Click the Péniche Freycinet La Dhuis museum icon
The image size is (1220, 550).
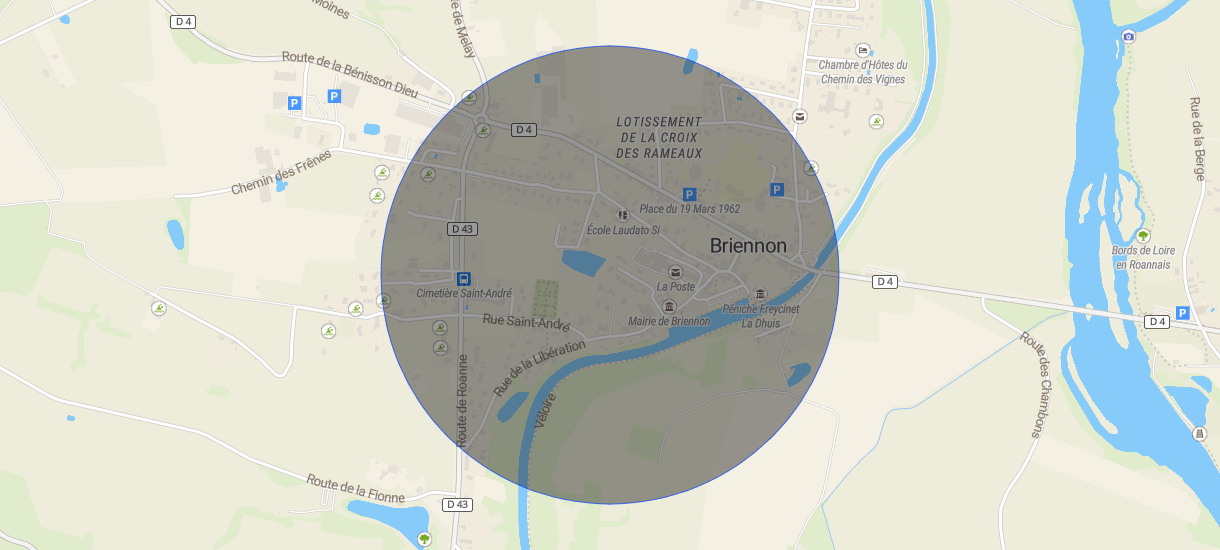(x=761, y=294)
